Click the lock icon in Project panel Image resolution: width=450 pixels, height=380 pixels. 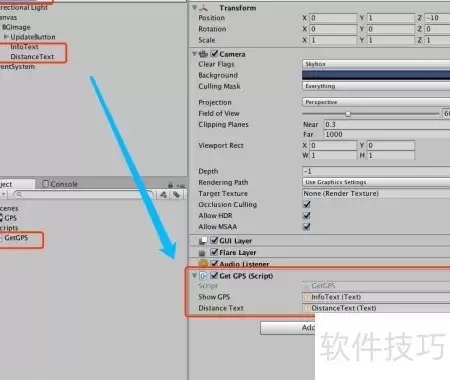pos(170,185)
